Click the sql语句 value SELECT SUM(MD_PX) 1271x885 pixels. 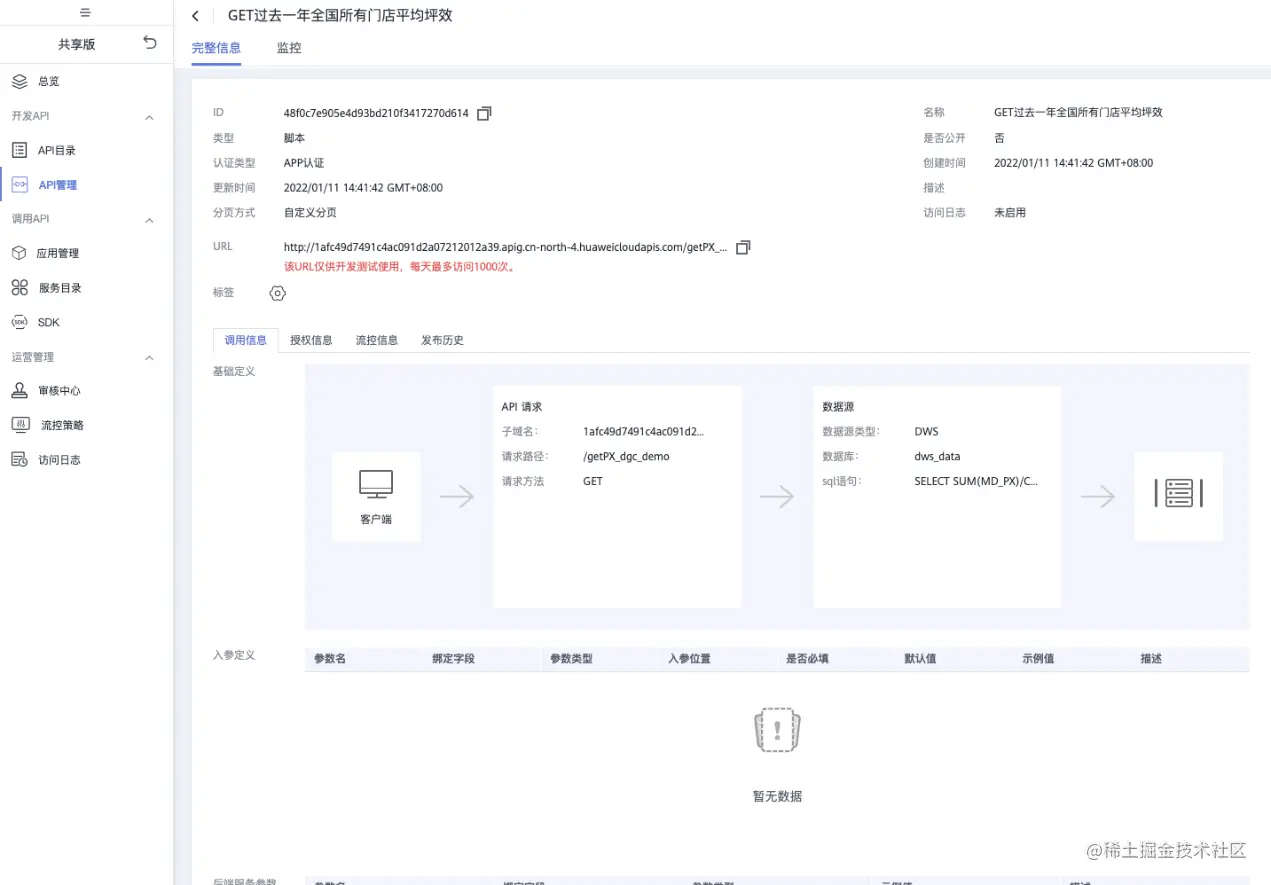(x=976, y=481)
